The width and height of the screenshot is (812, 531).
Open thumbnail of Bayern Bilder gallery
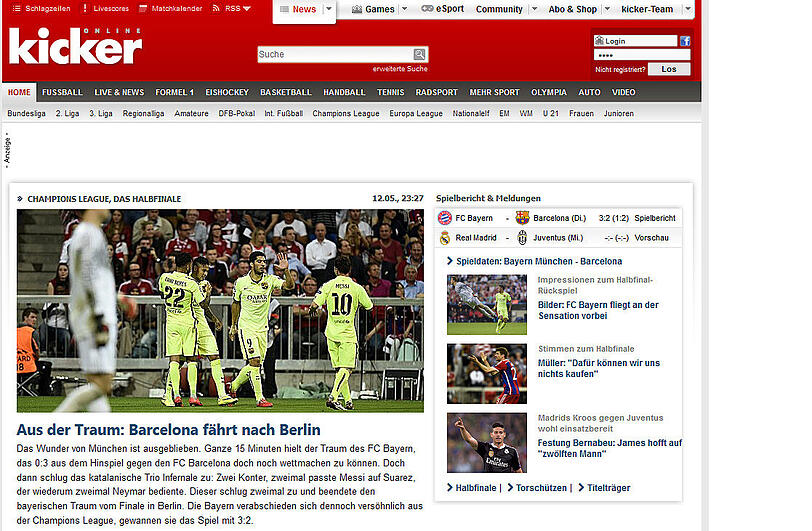(x=487, y=305)
